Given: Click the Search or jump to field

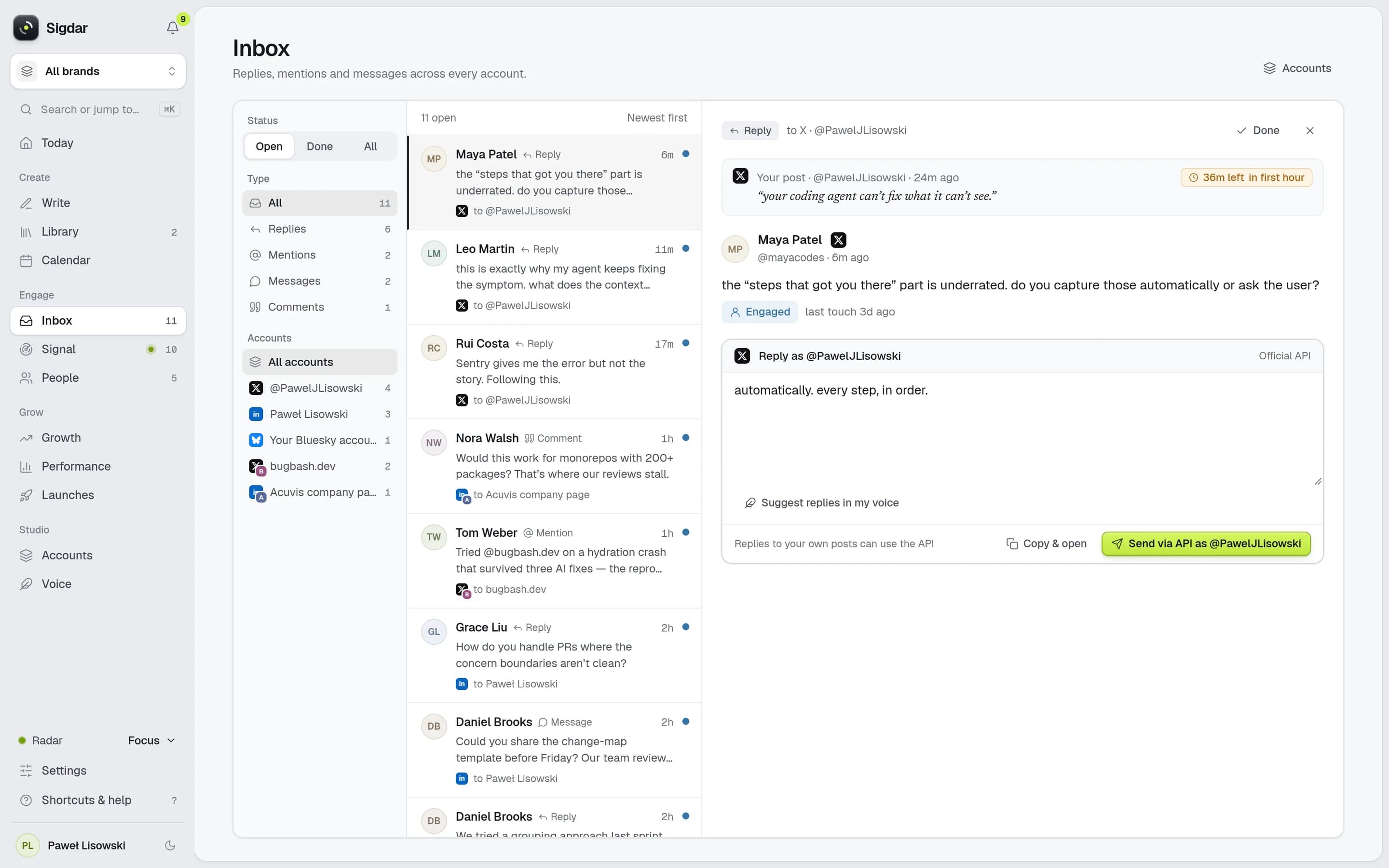Looking at the screenshot, I should click(x=98, y=109).
